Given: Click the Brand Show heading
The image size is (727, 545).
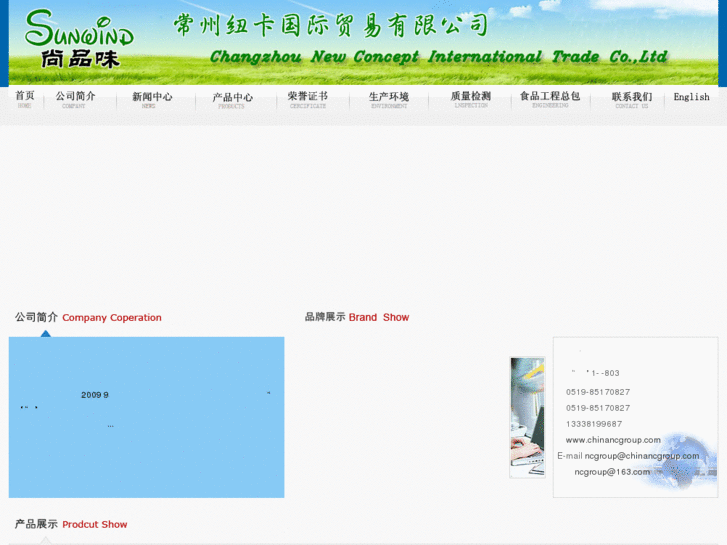Looking at the screenshot, I should coord(379,317).
